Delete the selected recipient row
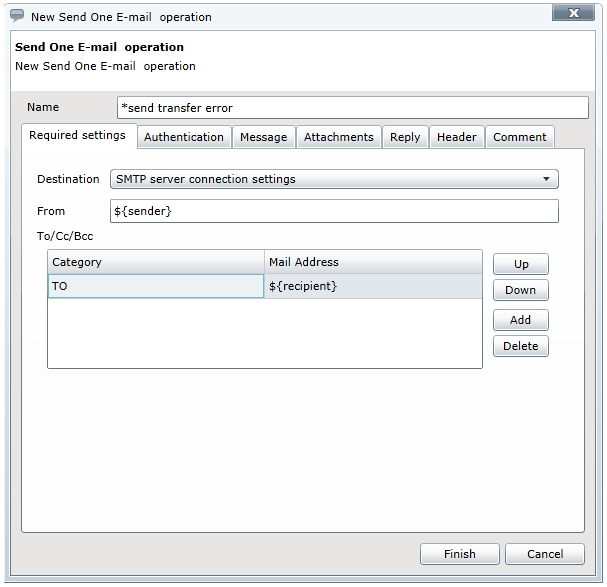The width and height of the screenshot is (607, 587). (x=520, y=346)
